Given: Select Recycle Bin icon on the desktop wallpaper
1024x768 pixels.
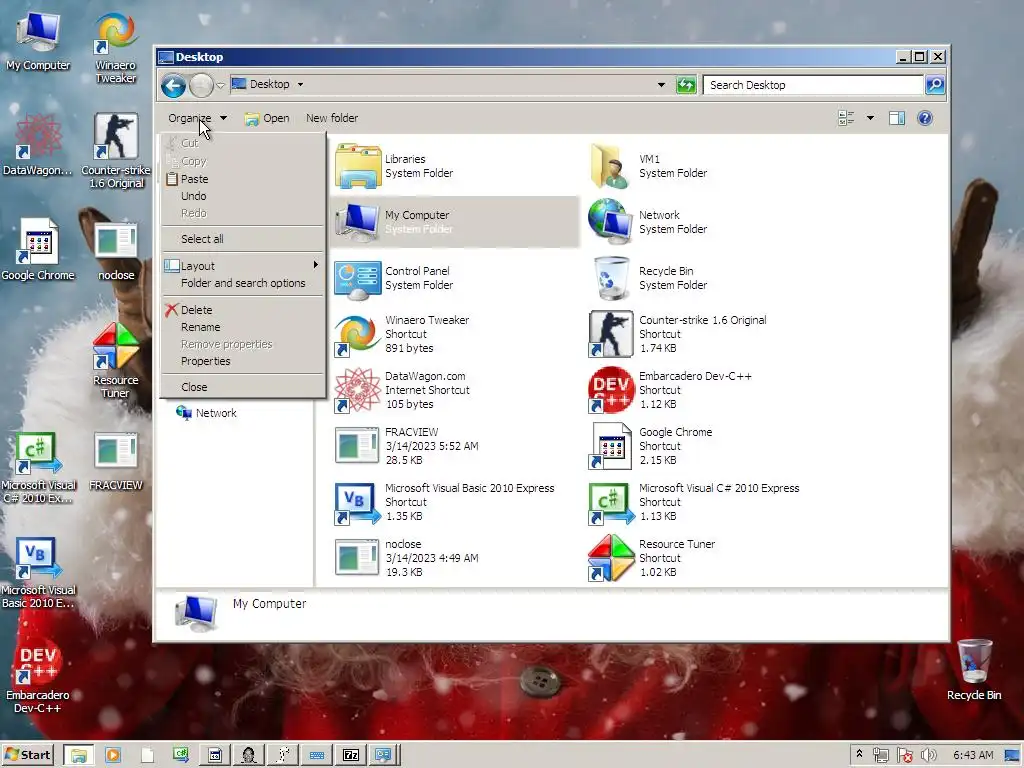Looking at the screenshot, I should pos(974,669).
